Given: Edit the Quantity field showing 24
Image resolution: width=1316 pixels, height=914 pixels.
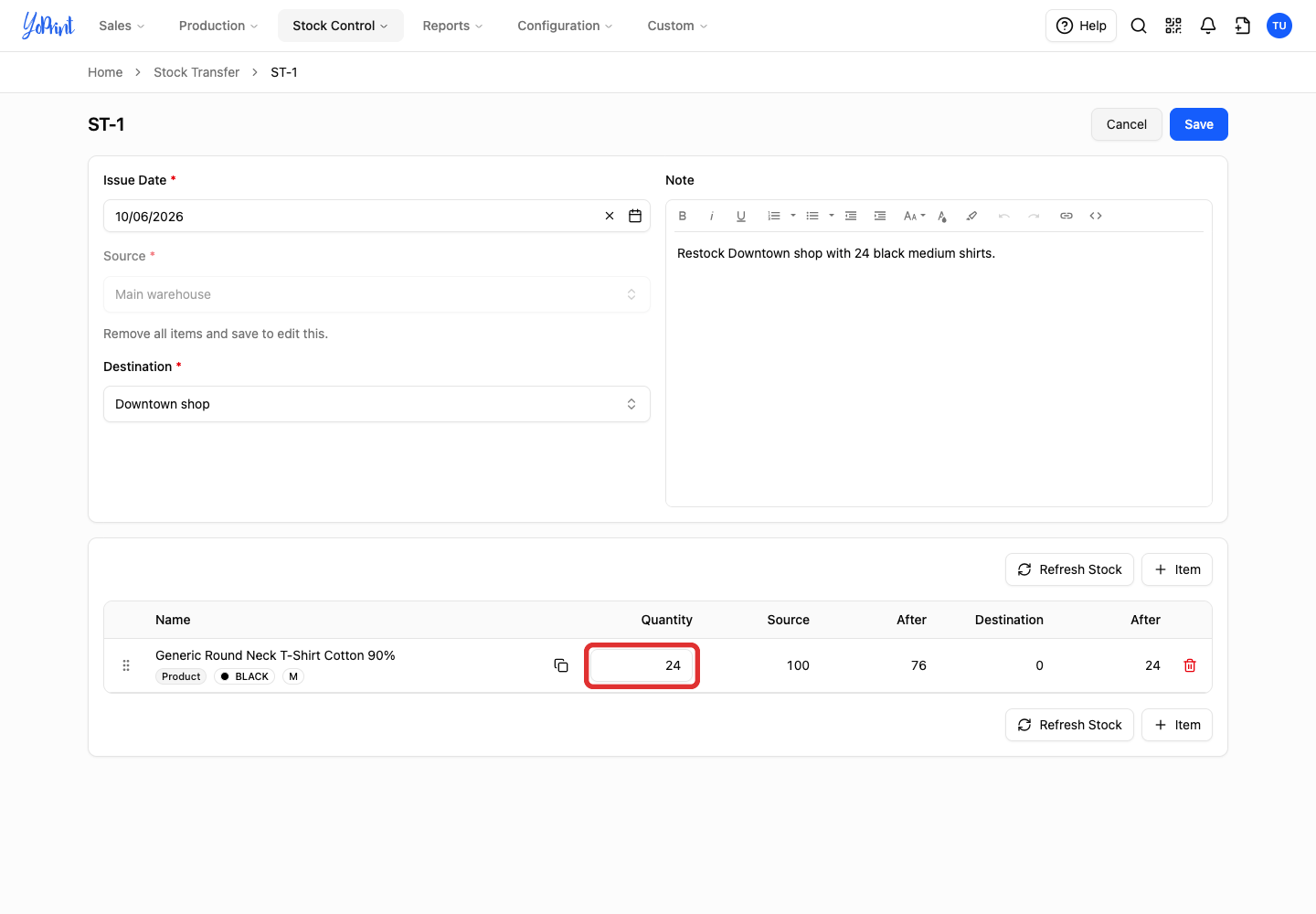Looking at the screenshot, I should pos(642,665).
